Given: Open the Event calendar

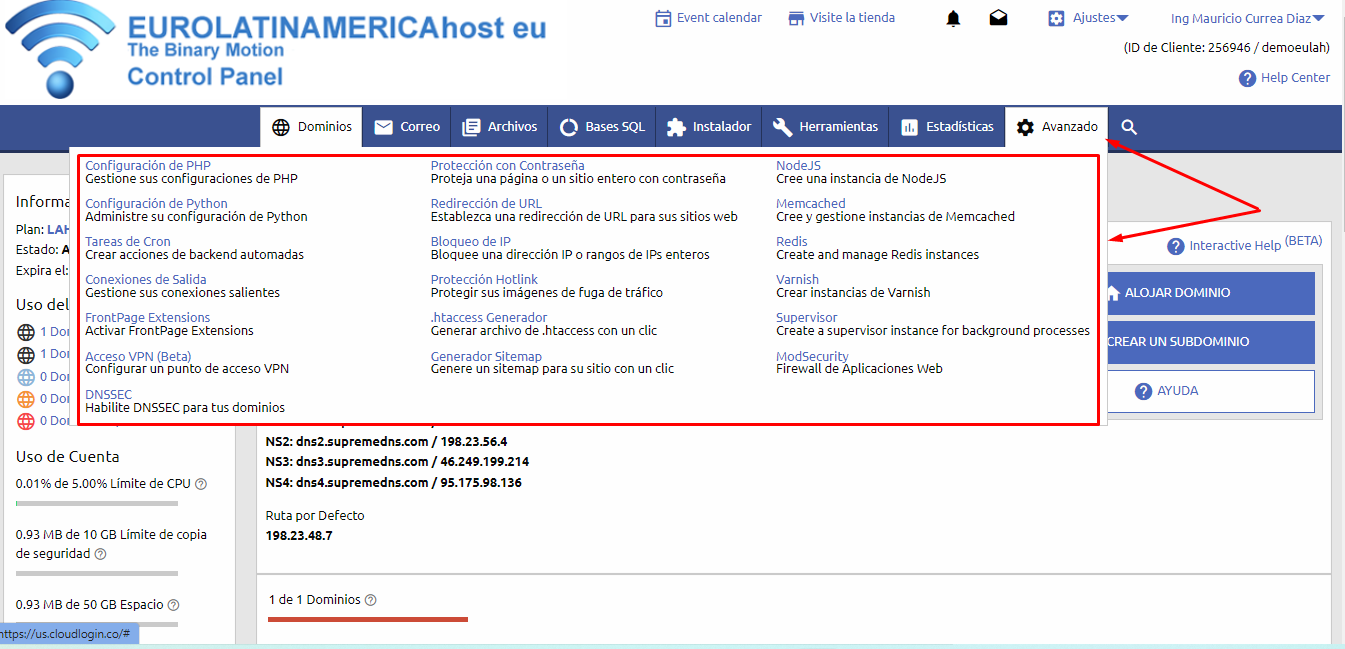Looking at the screenshot, I should (x=708, y=18).
